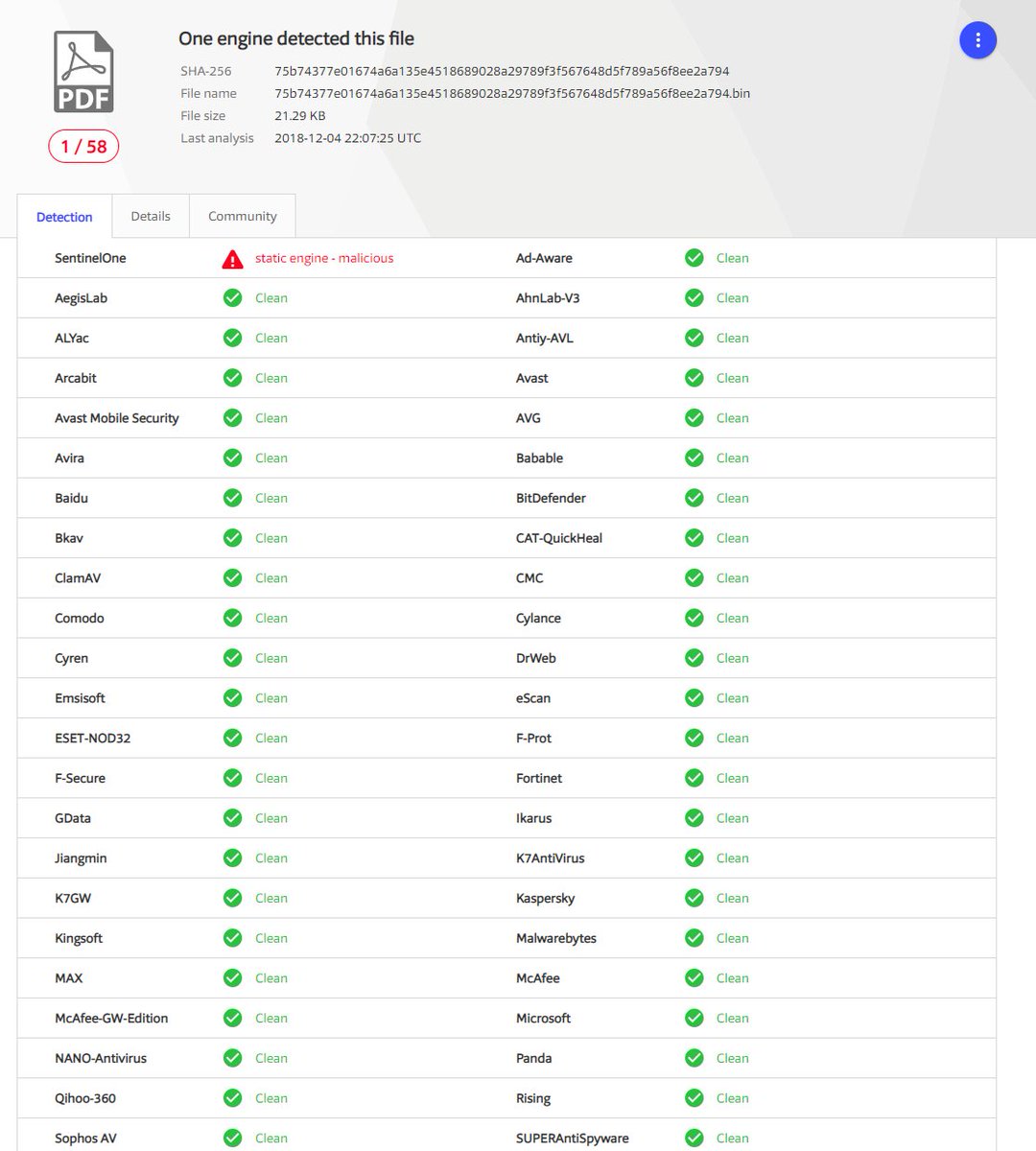This screenshot has width=1036, height=1151.
Task: Click the ALYac engine name
Action: pyautogui.click(x=72, y=339)
